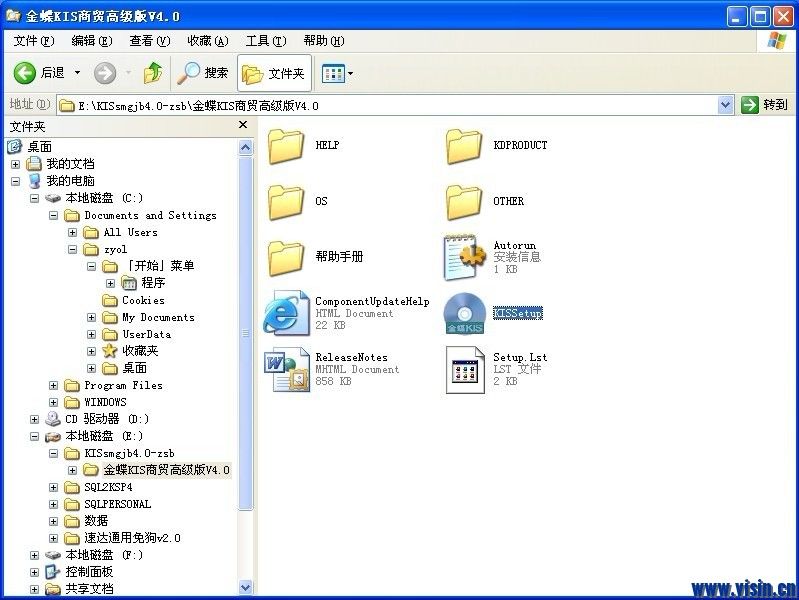Open the KISSetup installer icon

pos(465,313)
